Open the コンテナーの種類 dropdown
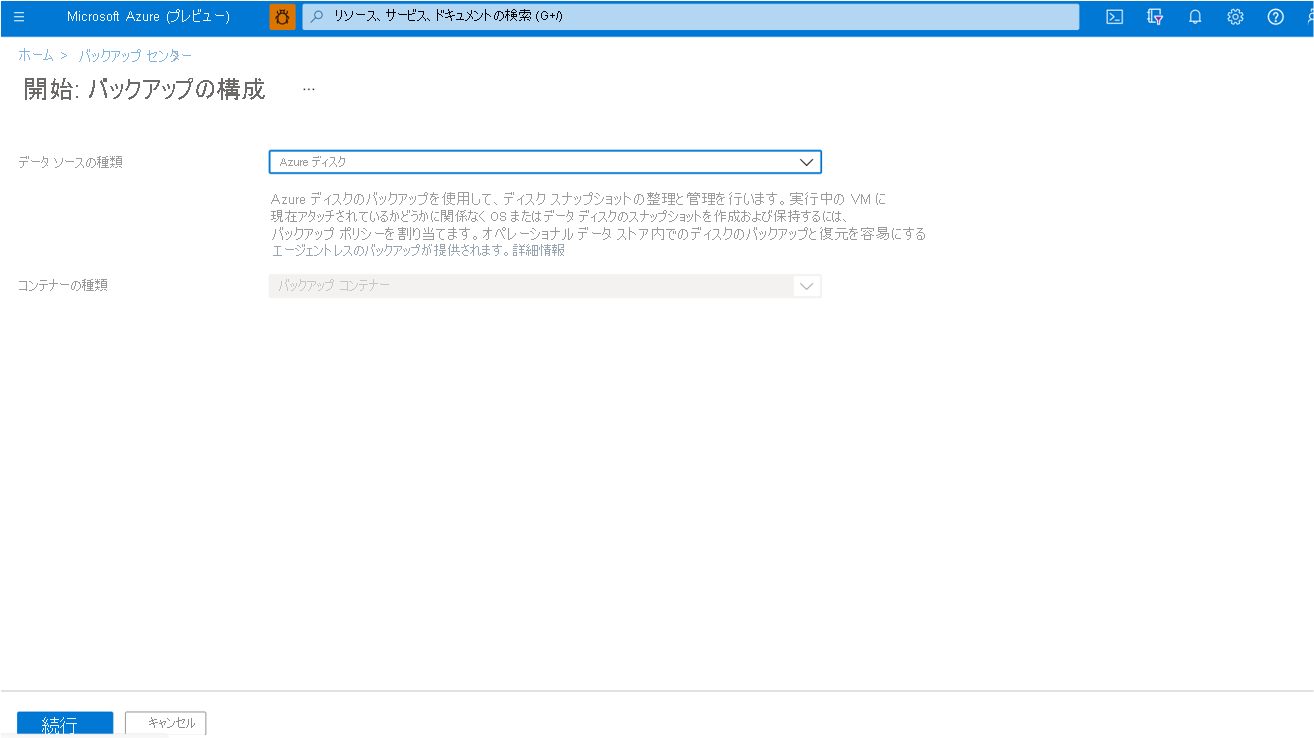The width and height of the screenshot is (1314, 738). coord(545,286)
